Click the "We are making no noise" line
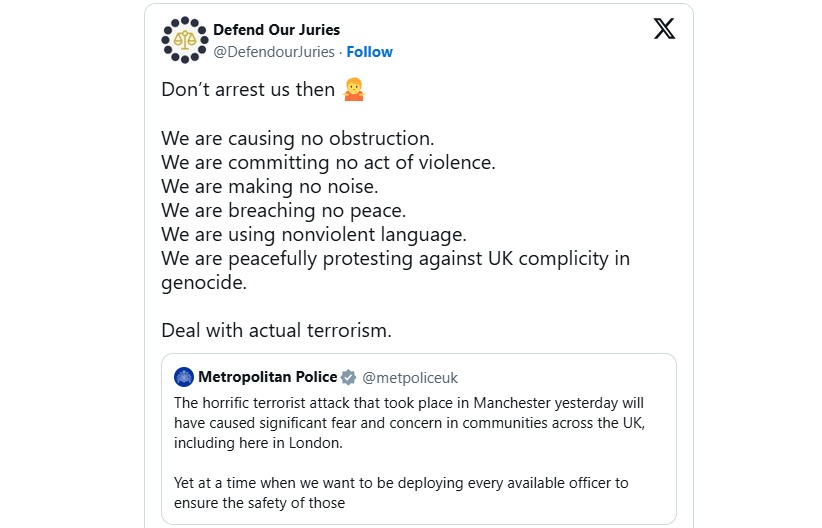This screenshot has width=822, height=528. point(270,186)
